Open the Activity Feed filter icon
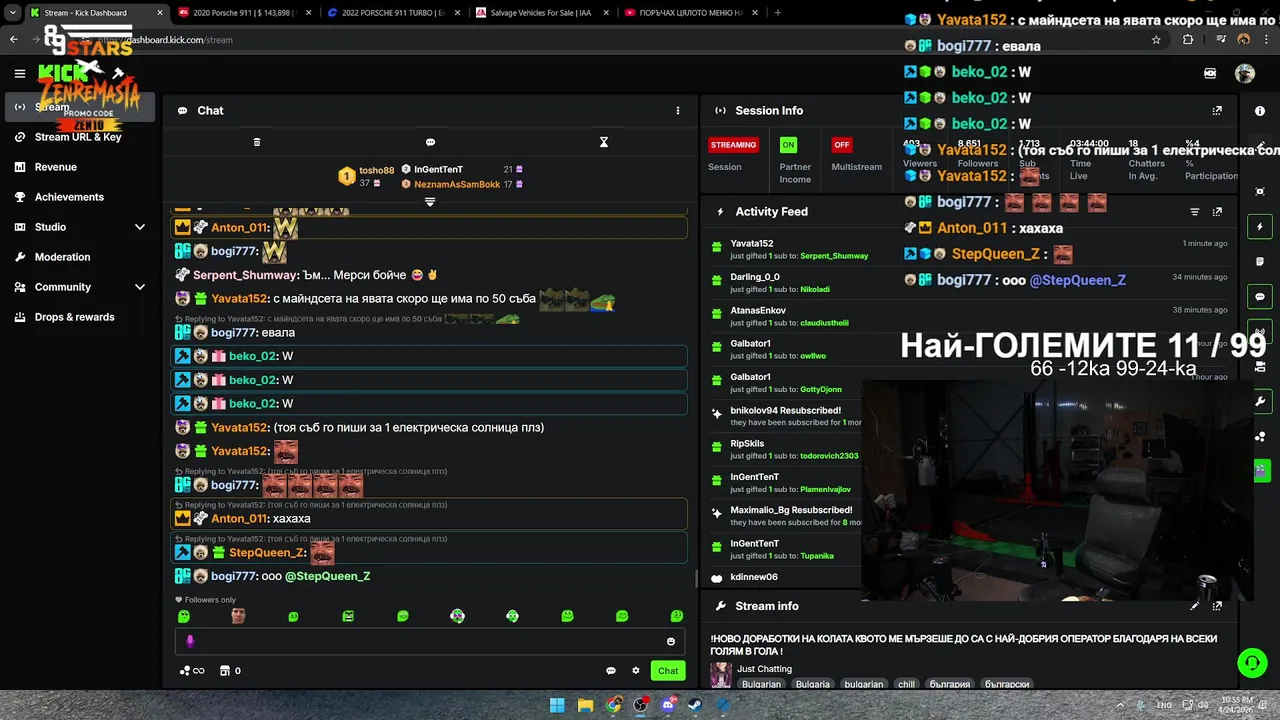Screen dimensions: 1280x720 [1194, 212]
